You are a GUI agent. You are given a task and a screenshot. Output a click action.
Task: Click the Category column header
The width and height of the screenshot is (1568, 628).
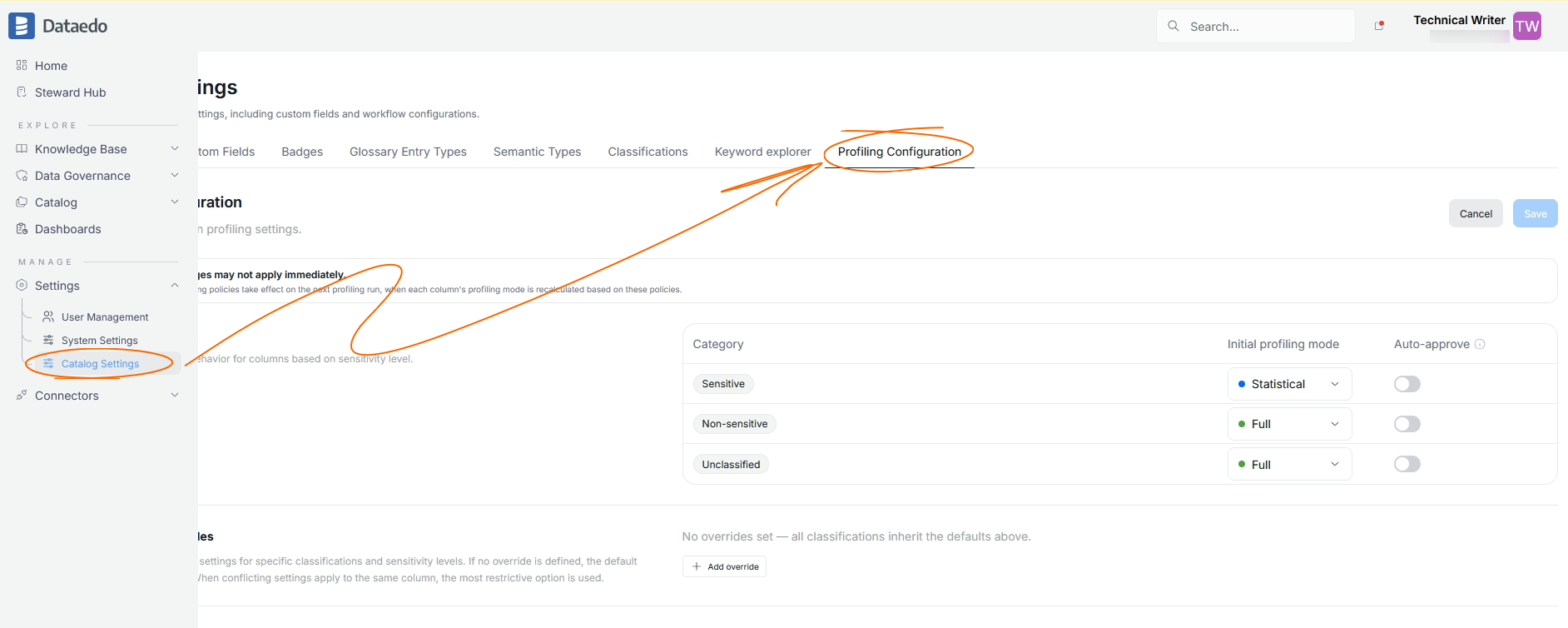coord(718,344)
